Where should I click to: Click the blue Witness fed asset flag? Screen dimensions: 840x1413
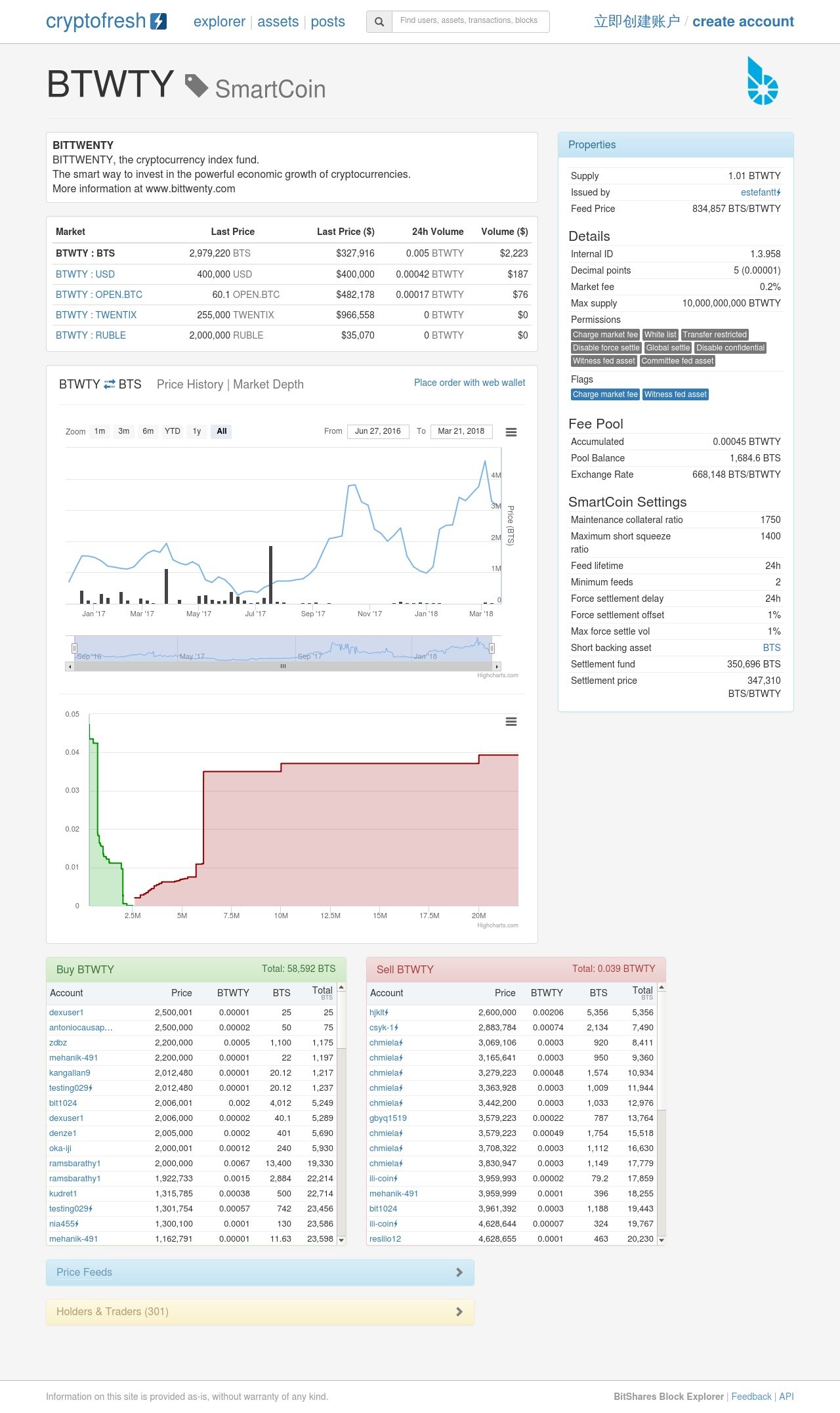pyautogui.click(x=675, y=394)
